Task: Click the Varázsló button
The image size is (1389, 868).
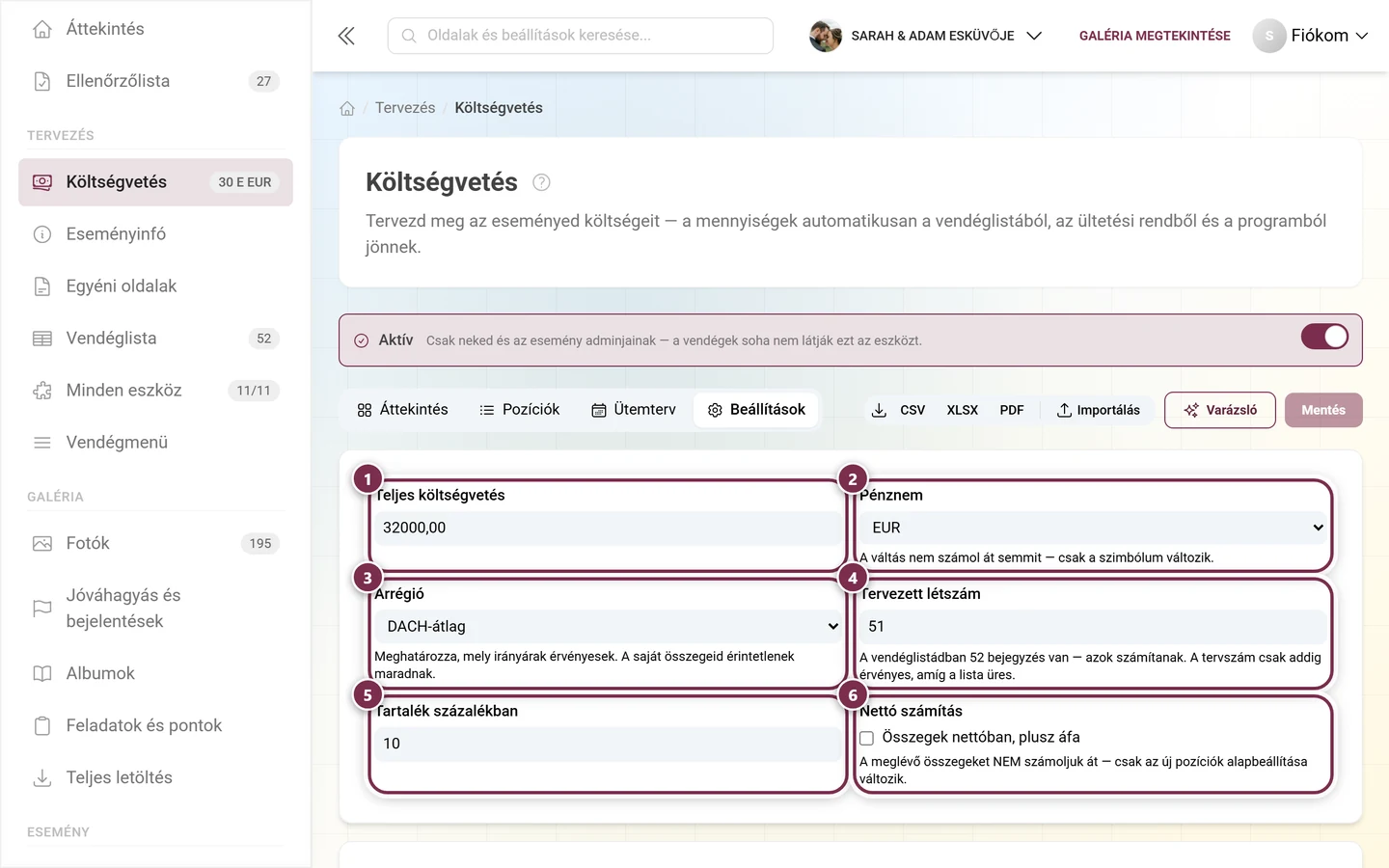Action: [1220, 410]
